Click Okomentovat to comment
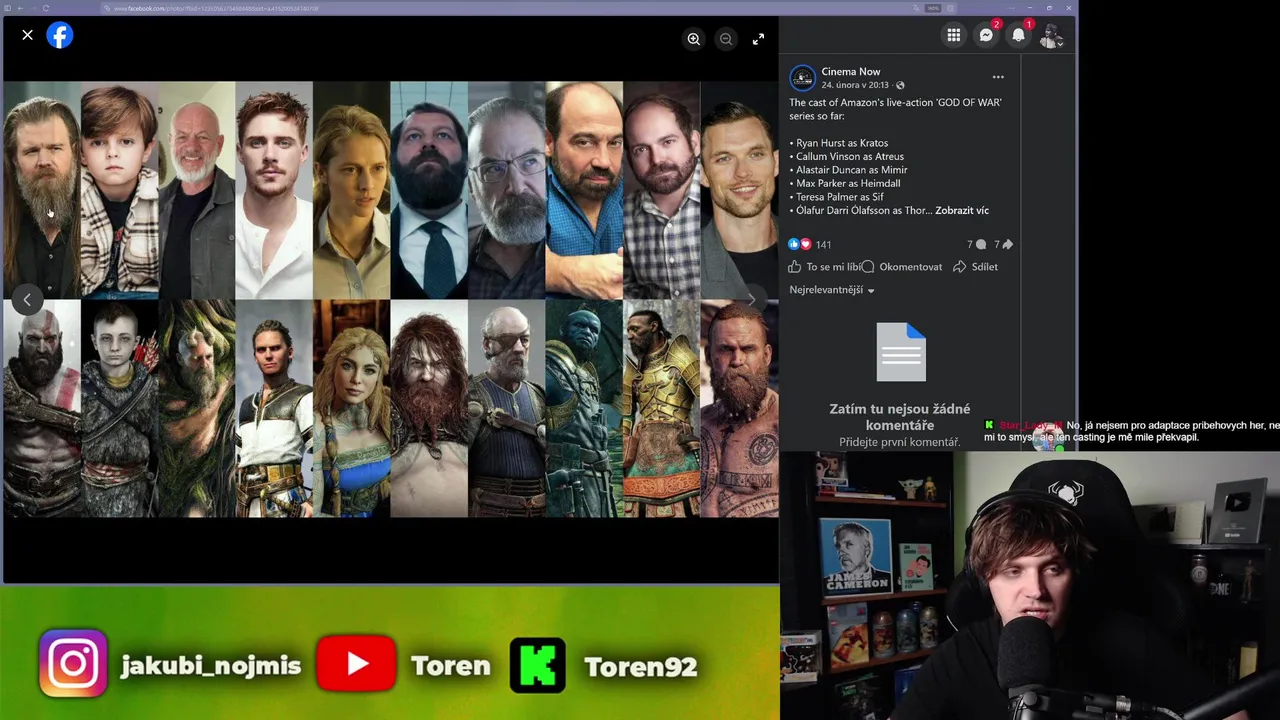The height and width of the screenshot is (720, 1280). [x=902, y=267]
